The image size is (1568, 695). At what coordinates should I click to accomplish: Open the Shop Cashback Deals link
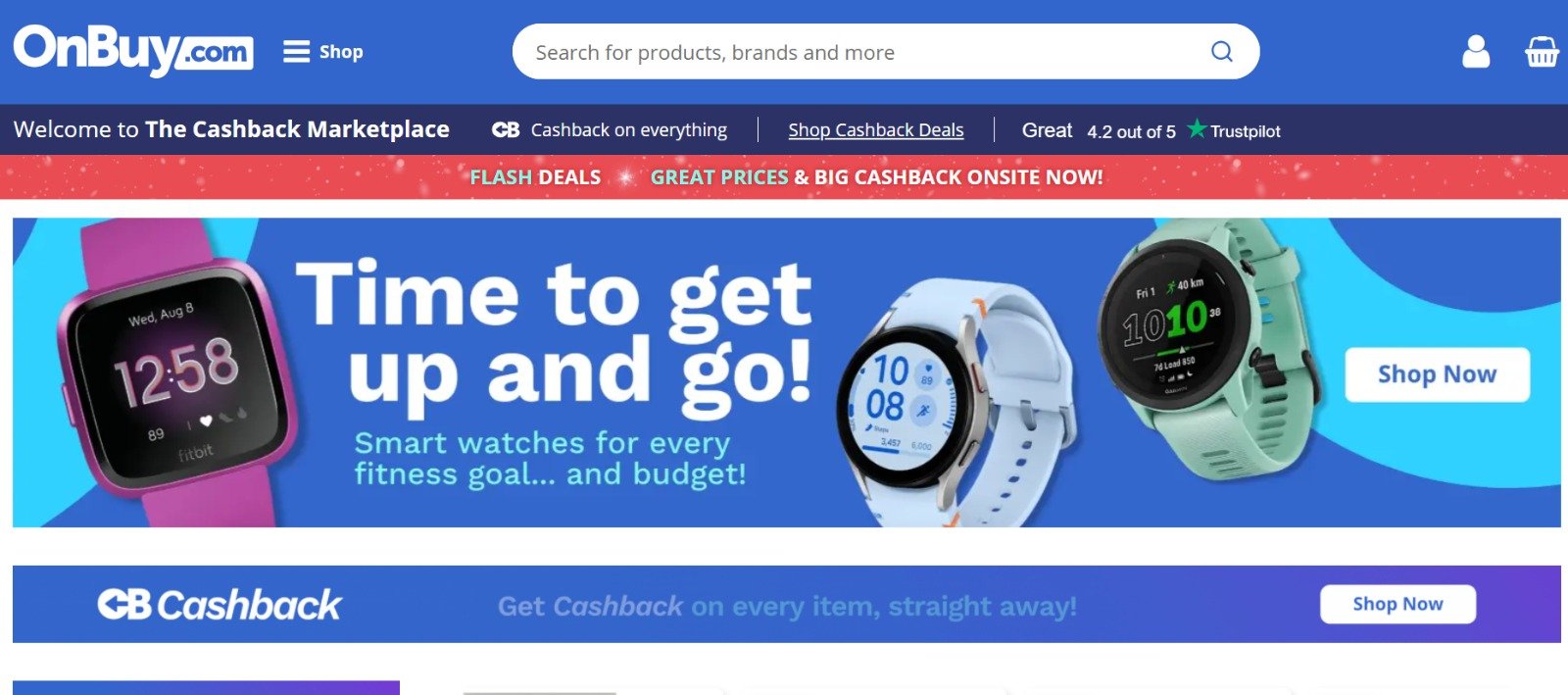[876, 130]
